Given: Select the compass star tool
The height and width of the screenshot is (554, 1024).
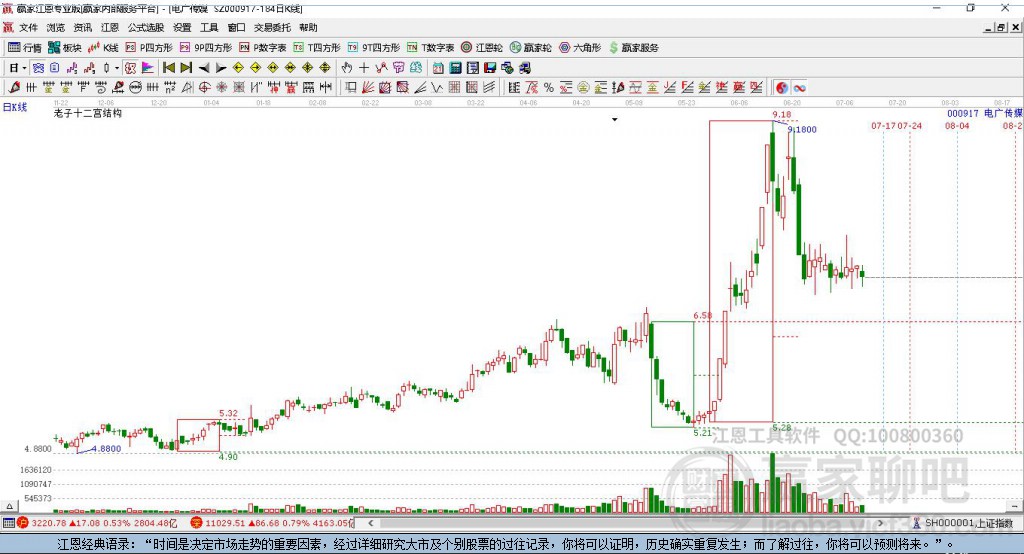Looking at the screenshot, I should tap(221, 88).
